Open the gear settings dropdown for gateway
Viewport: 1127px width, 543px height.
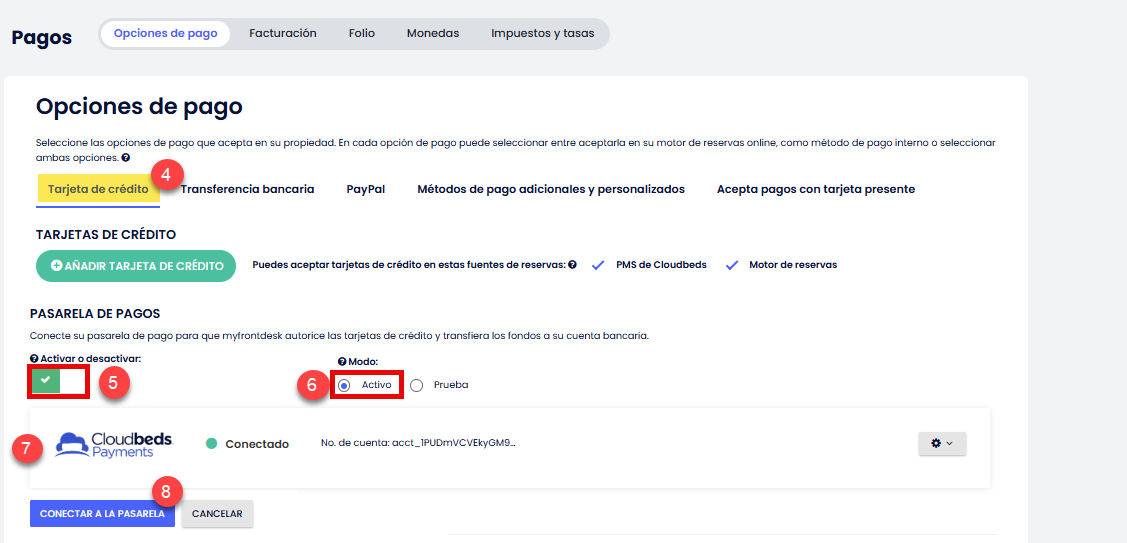point(941,443)
